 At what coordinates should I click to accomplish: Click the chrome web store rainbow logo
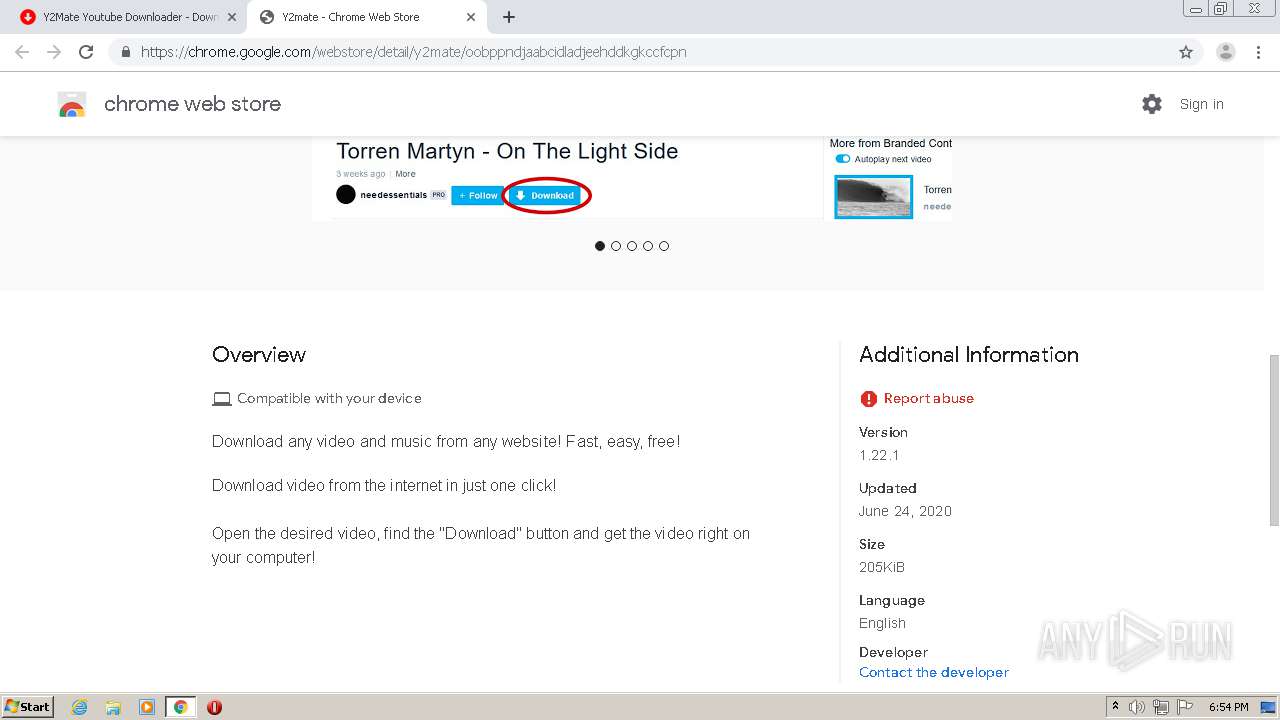[x=72, y=104]
